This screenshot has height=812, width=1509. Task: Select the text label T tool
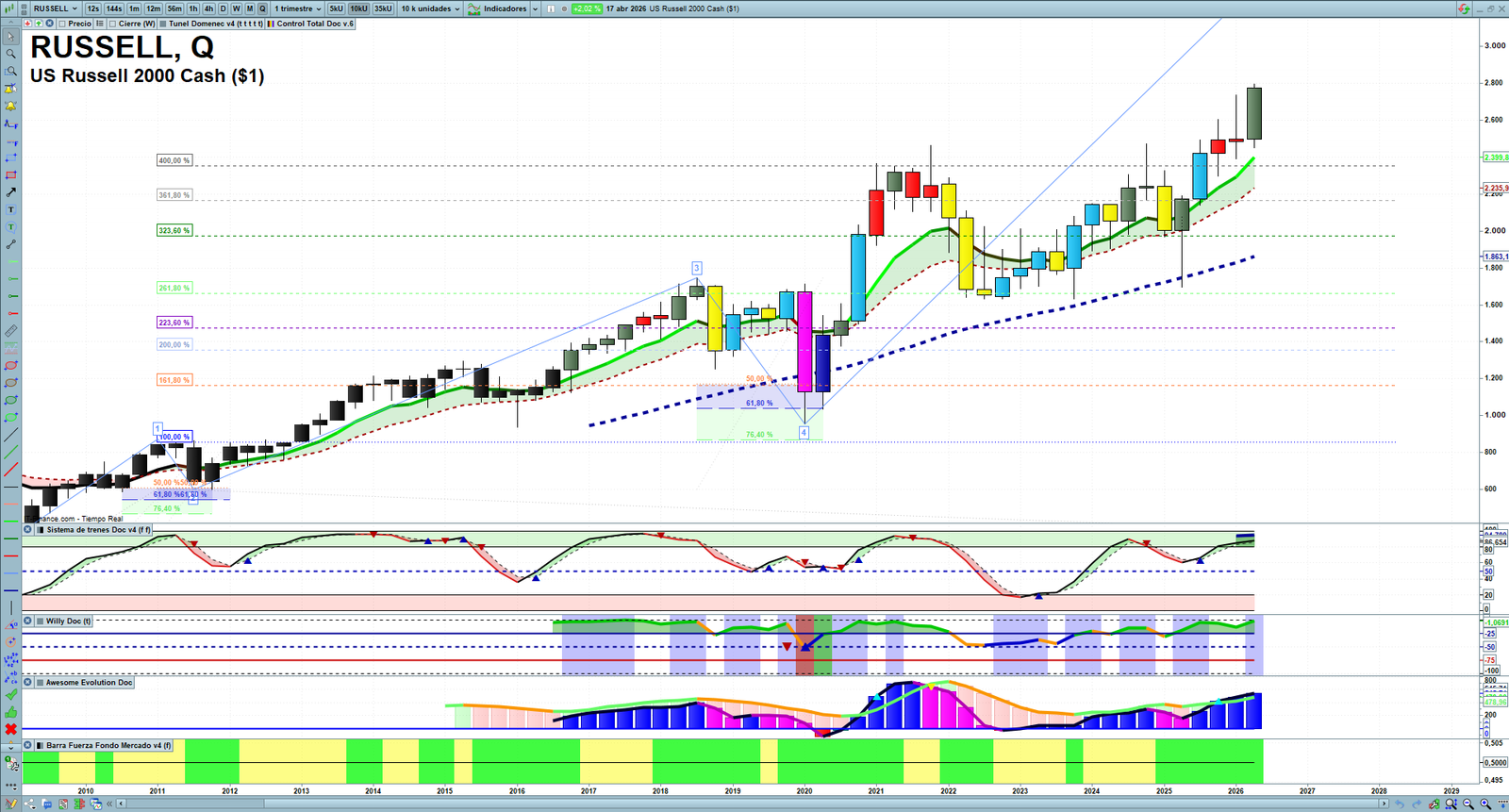(11, 209)
